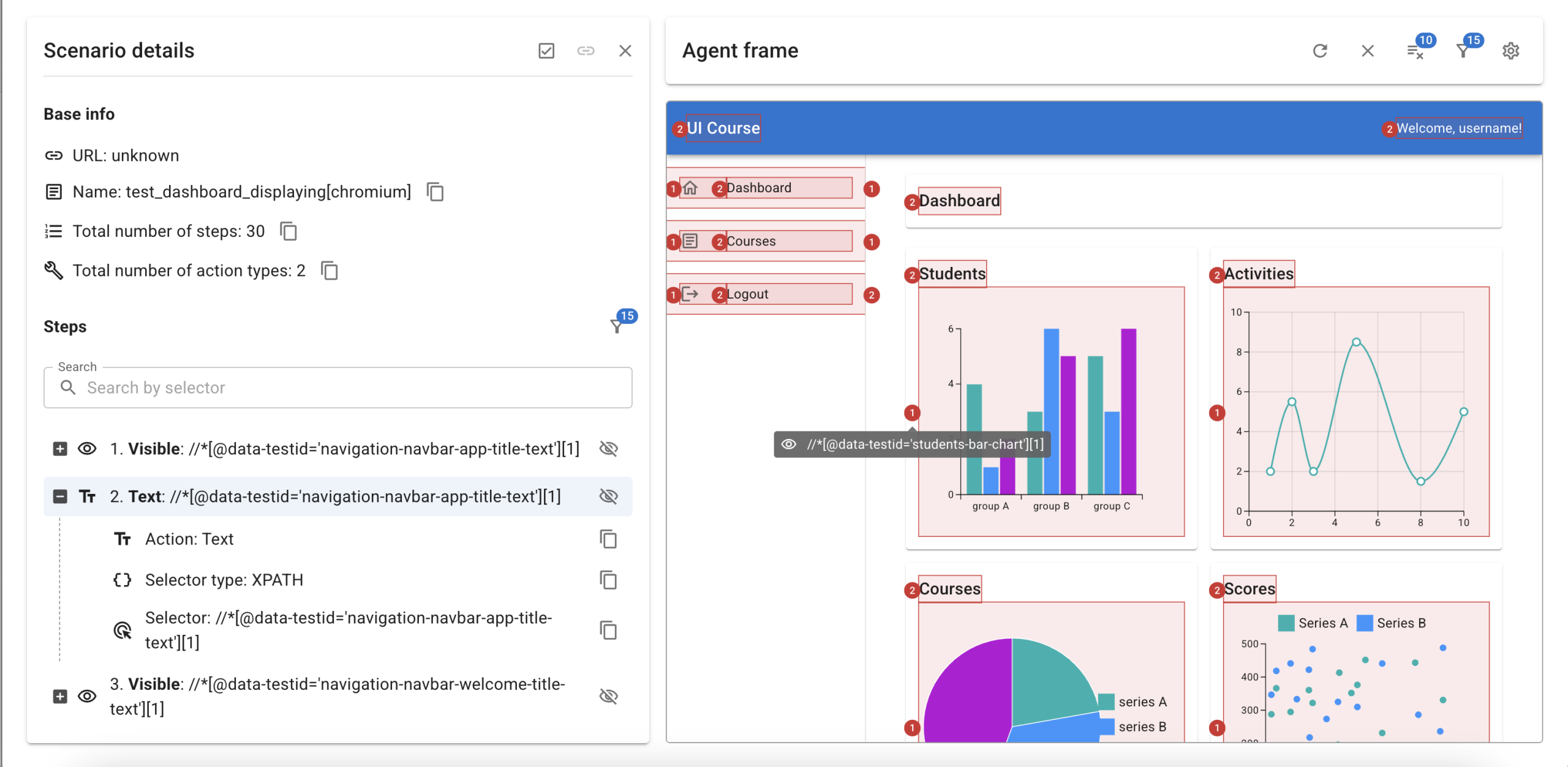Open the Agent frame filter with badge 15
Viewport: 1568px width, 767px height.
[x=1463, y=51]
